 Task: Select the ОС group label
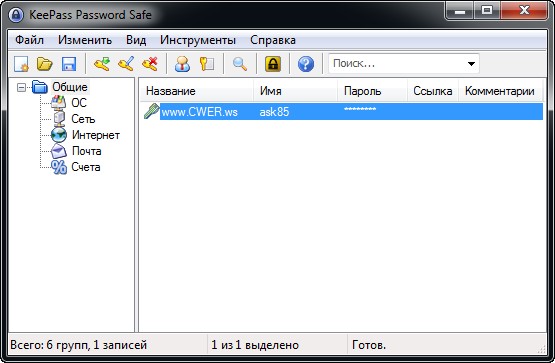click(79, 103)
